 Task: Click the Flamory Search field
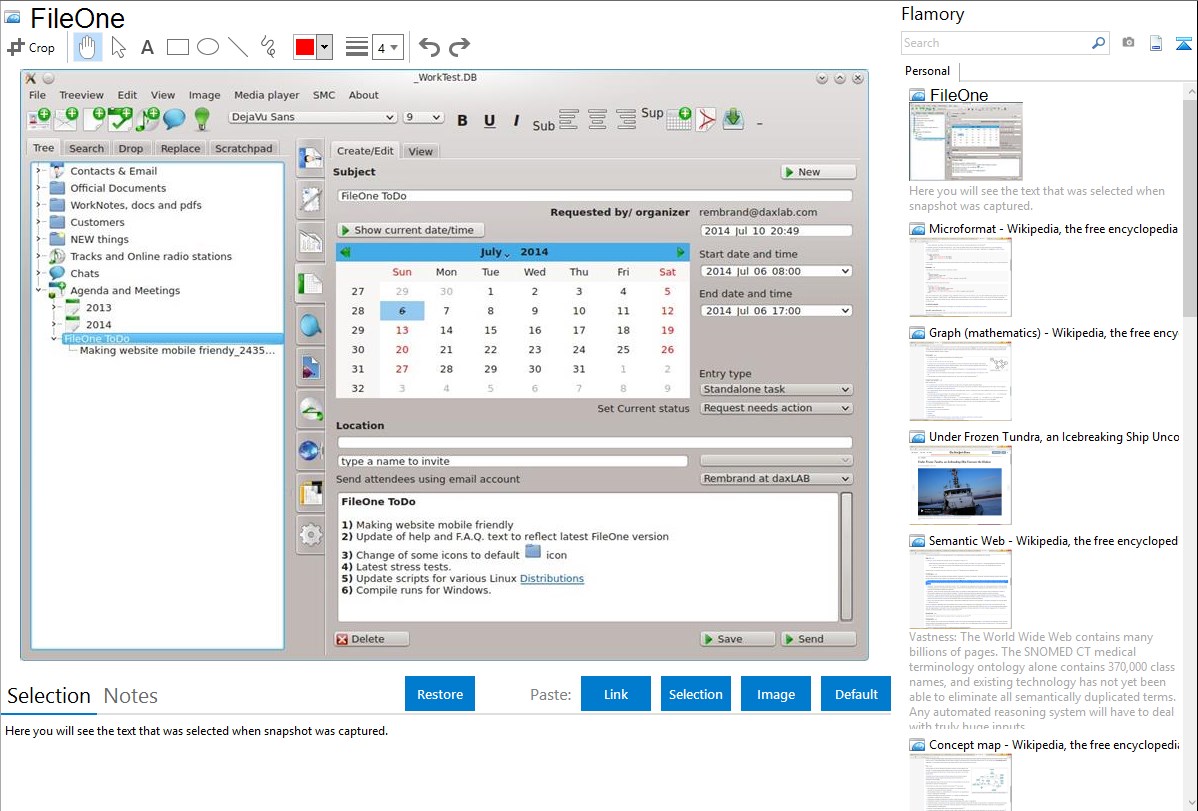pyautogui.click(x=996, y=43)
